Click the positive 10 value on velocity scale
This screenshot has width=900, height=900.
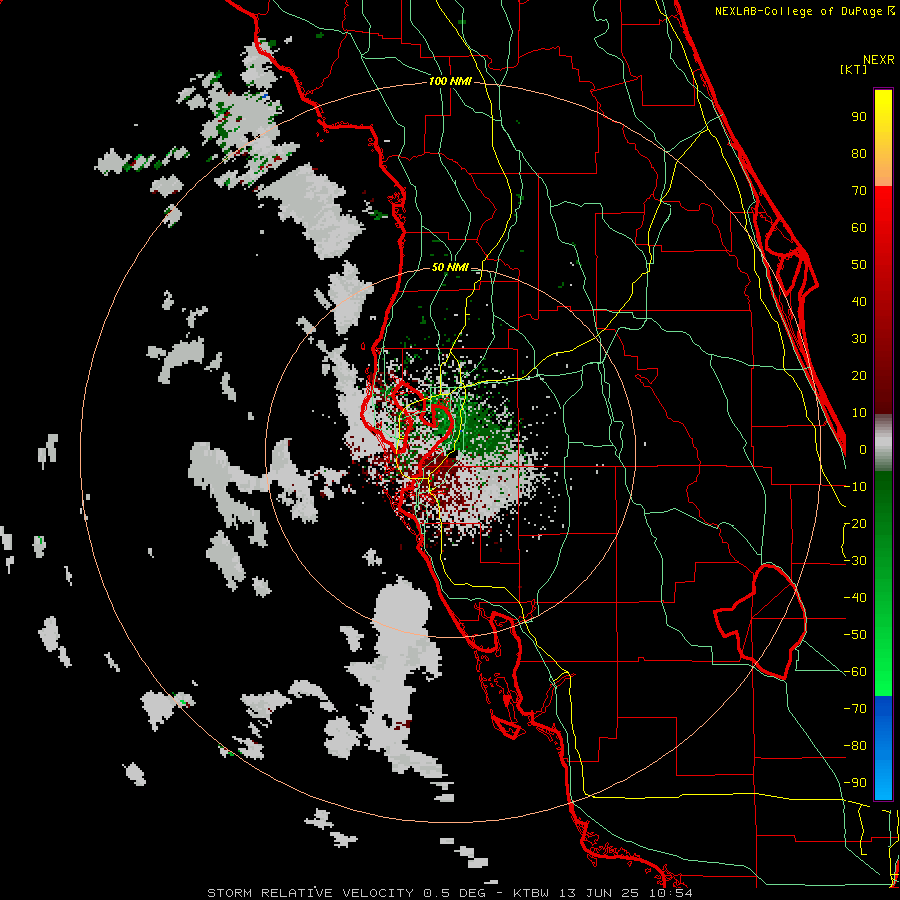click(859, 413)
